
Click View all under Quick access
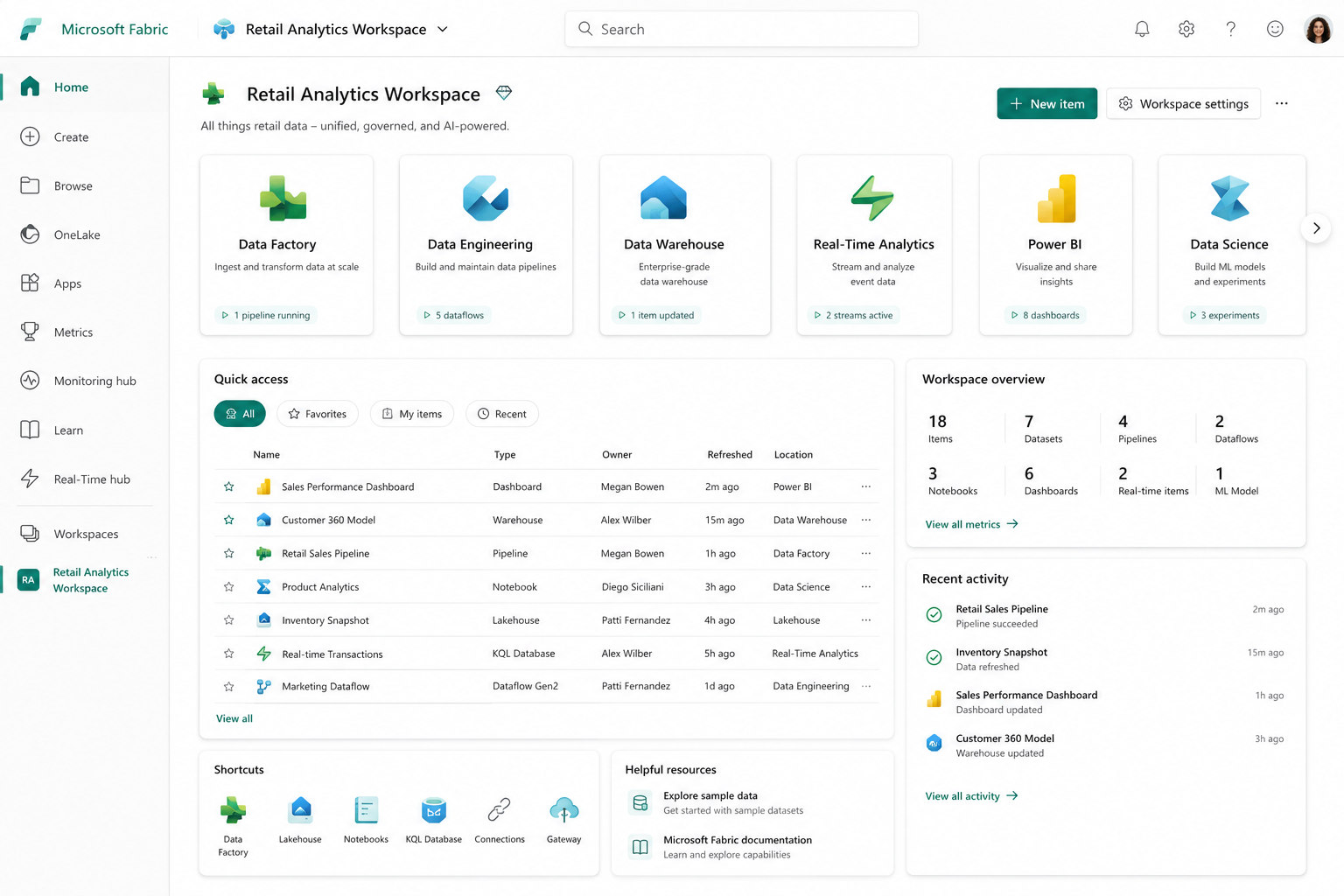pos(234,718)
